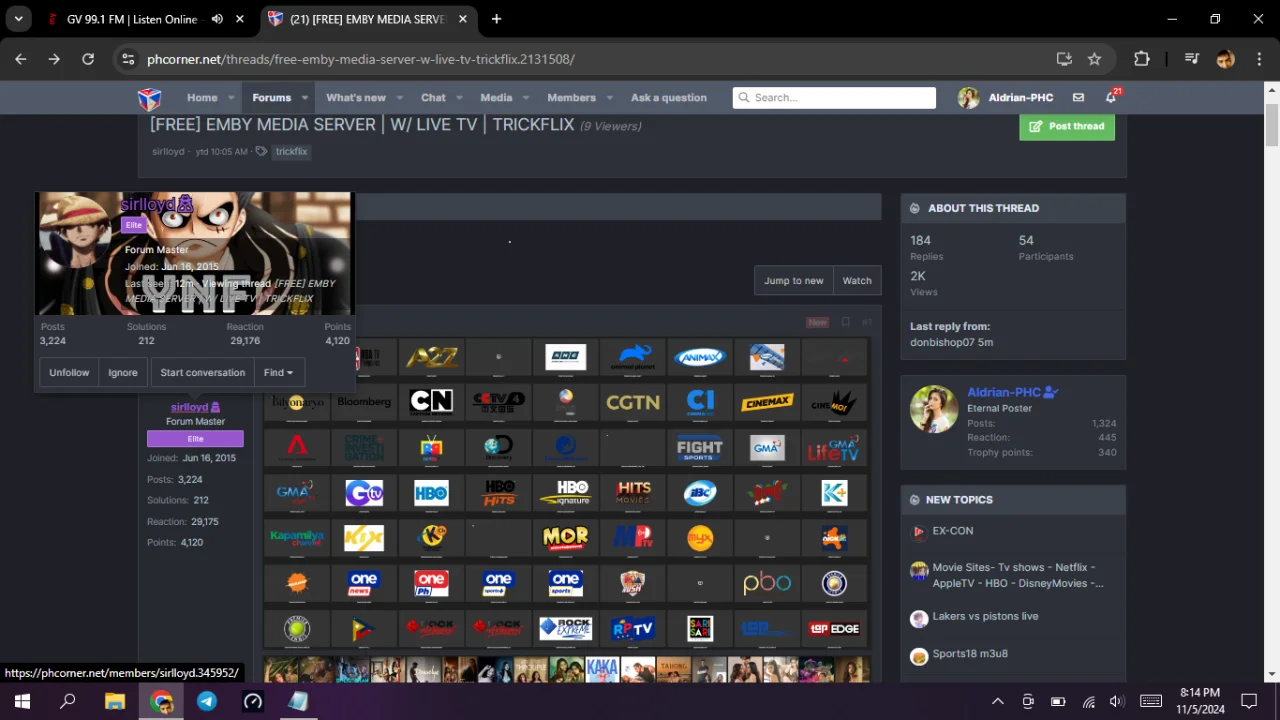This screenshot has height=720, width=1280.
Task: Open the Home nav item
Action: coord(202,98)
